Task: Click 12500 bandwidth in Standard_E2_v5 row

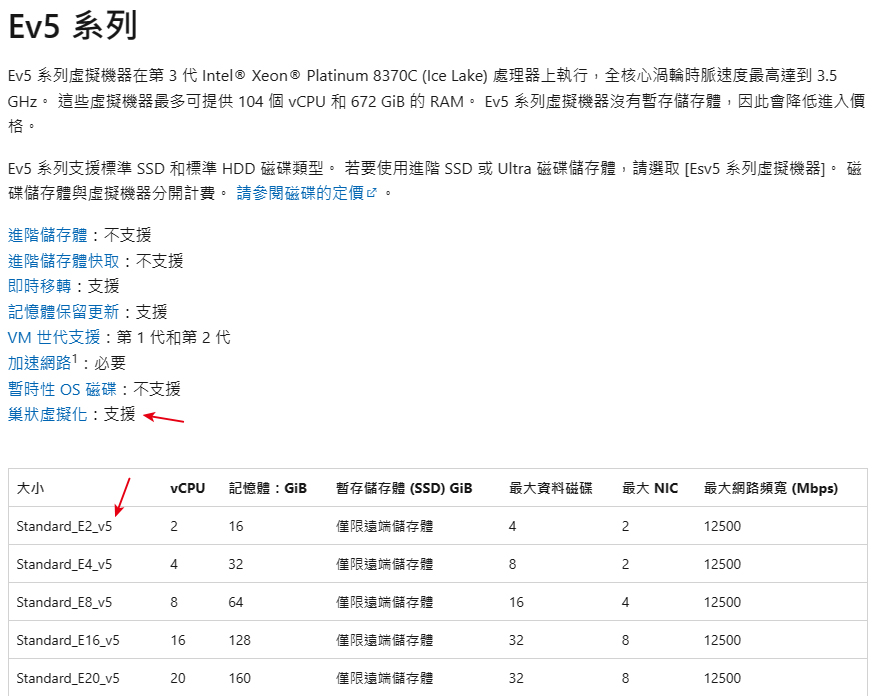Action: click(722, 526)
